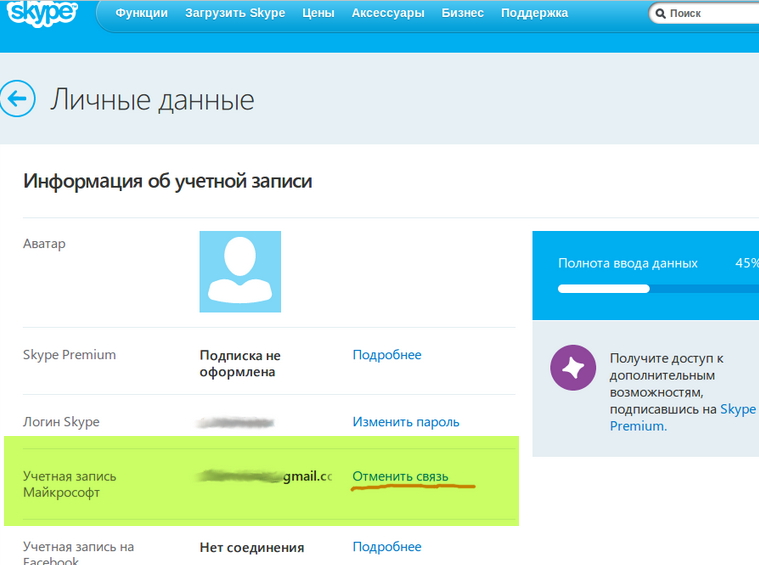Click the blurred gmail.com account address
Screen dimensions: 759x565
click(265, 476)
